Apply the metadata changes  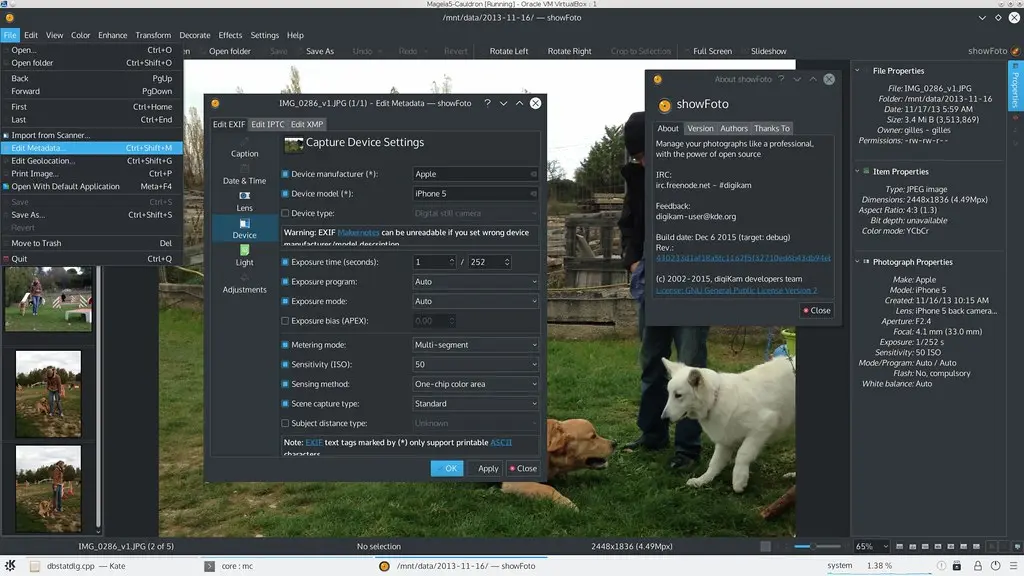[487, 468]
